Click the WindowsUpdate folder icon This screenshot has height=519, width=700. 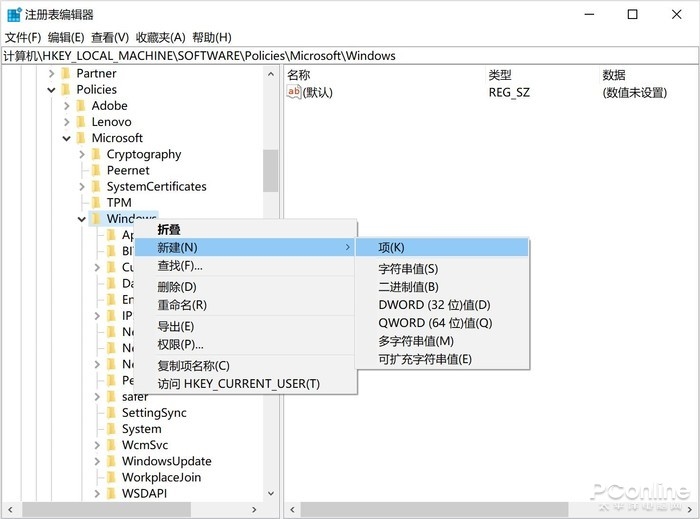click(112, 461)
